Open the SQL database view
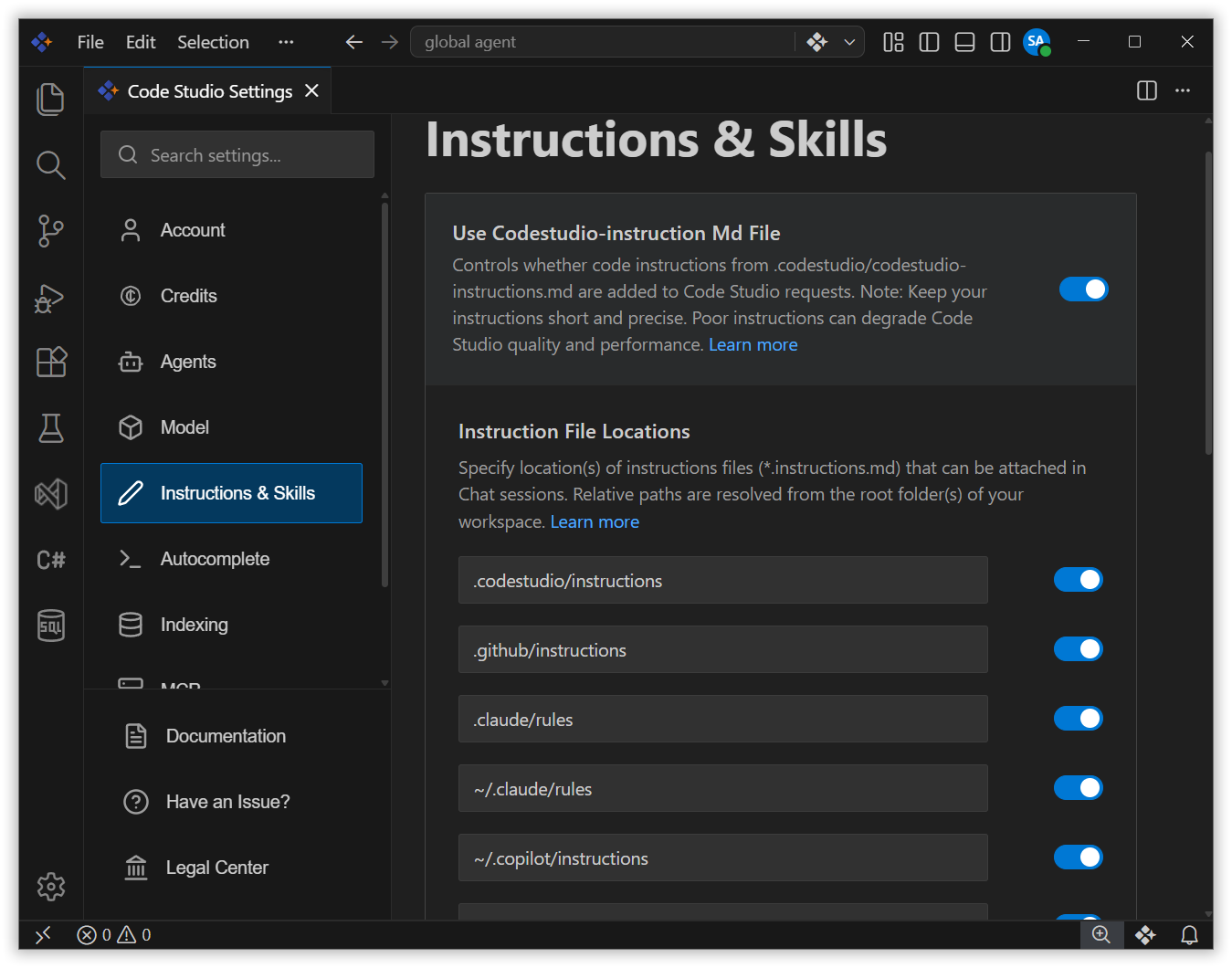The width and height of the screenshot is (1232, 968). click(51, 626)
